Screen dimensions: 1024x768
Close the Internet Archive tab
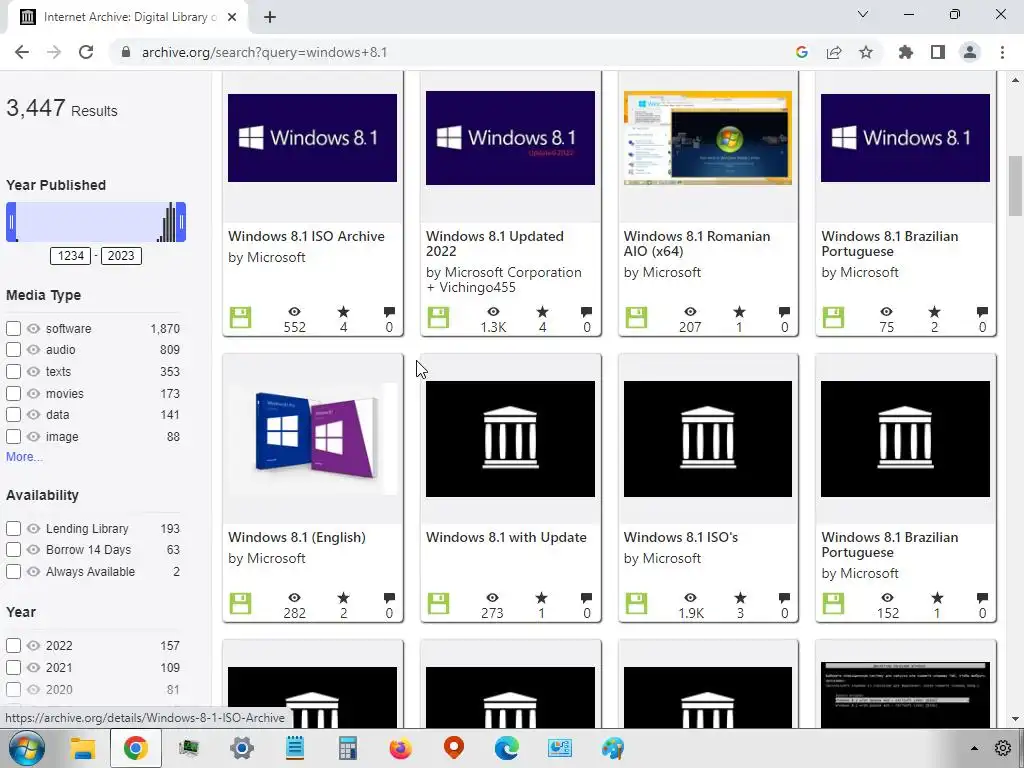point(232,17)
